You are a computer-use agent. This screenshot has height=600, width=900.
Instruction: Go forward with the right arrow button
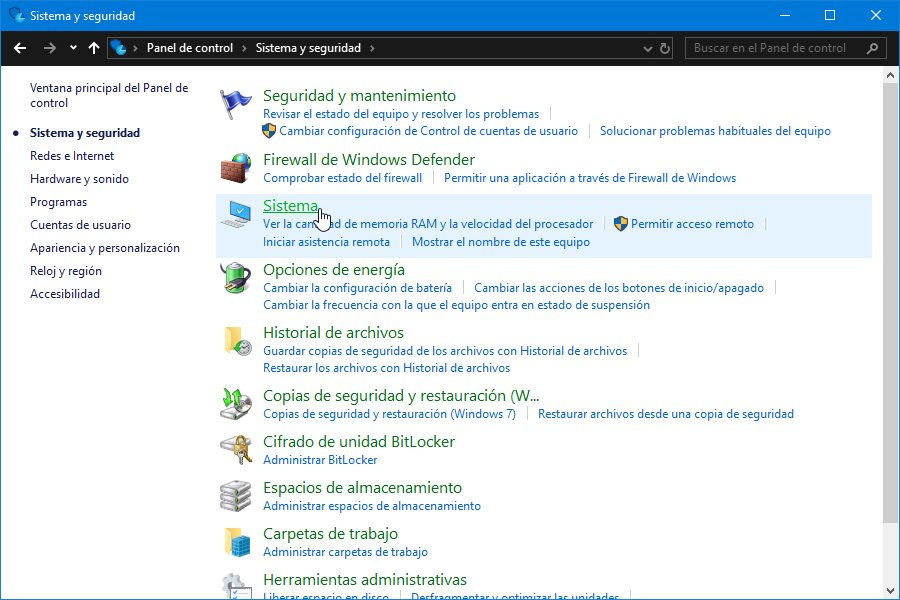tap(50, 48)
